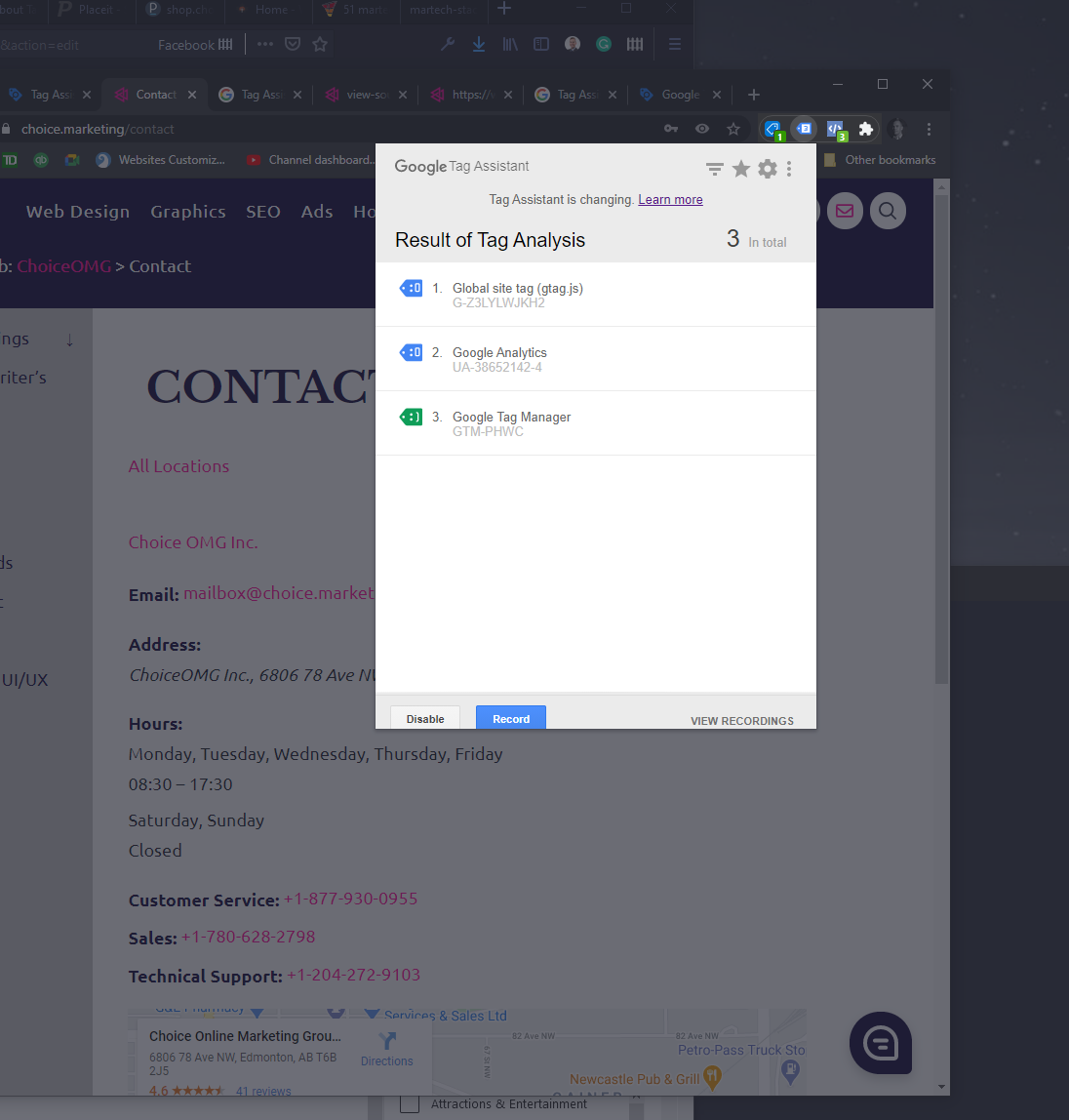Image resolution: width=1069 pixels, height=1120 pixels.
Task: Click the Google Analytics blue tag icon
Action: pyautogui.click(x=411, y=352)
